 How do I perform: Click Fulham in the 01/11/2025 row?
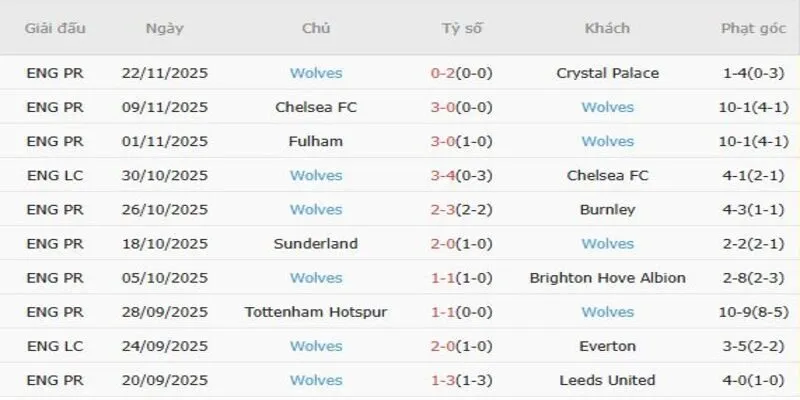pyautogui.click(x=316, y=141)
